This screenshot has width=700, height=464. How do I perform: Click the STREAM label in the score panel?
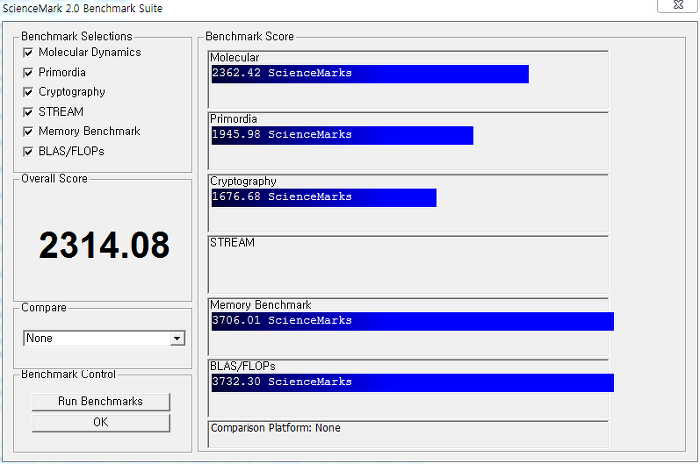pyautogui.click(x=232, y=242)
